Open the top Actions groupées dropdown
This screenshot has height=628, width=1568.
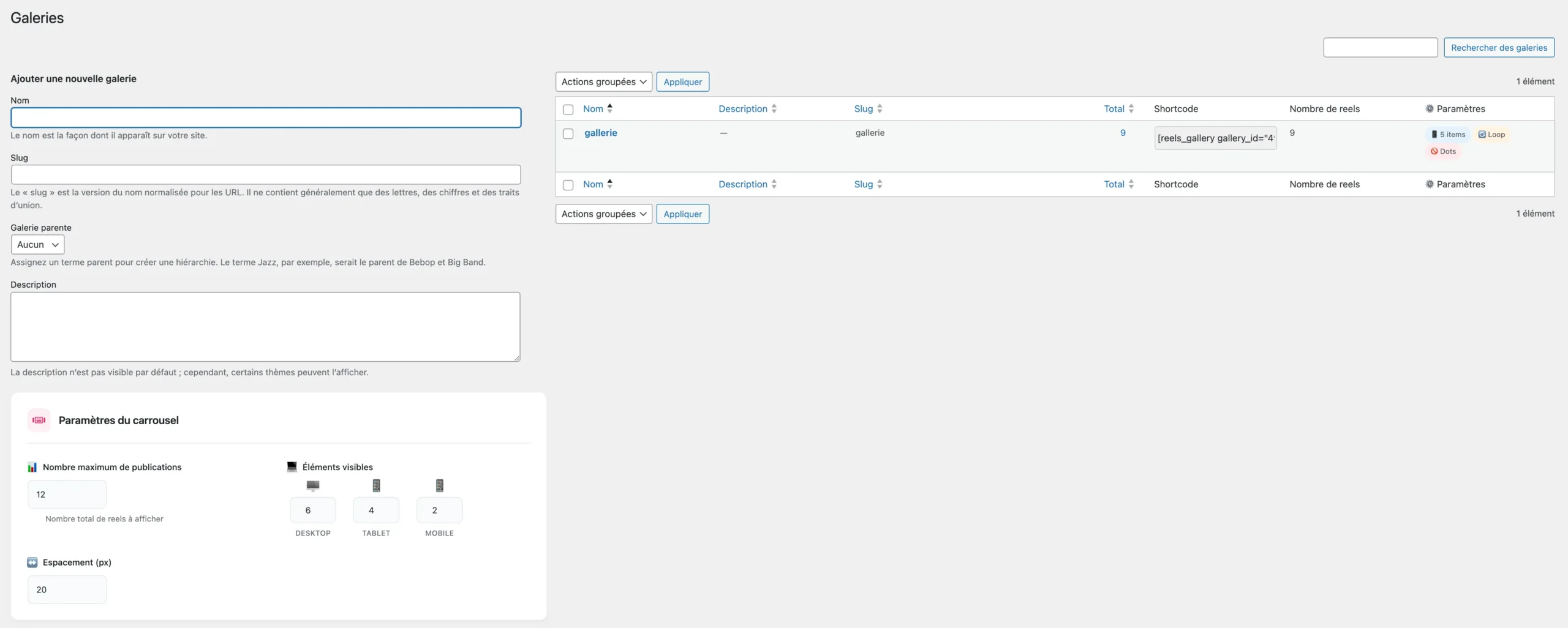[x=603, y=81]
